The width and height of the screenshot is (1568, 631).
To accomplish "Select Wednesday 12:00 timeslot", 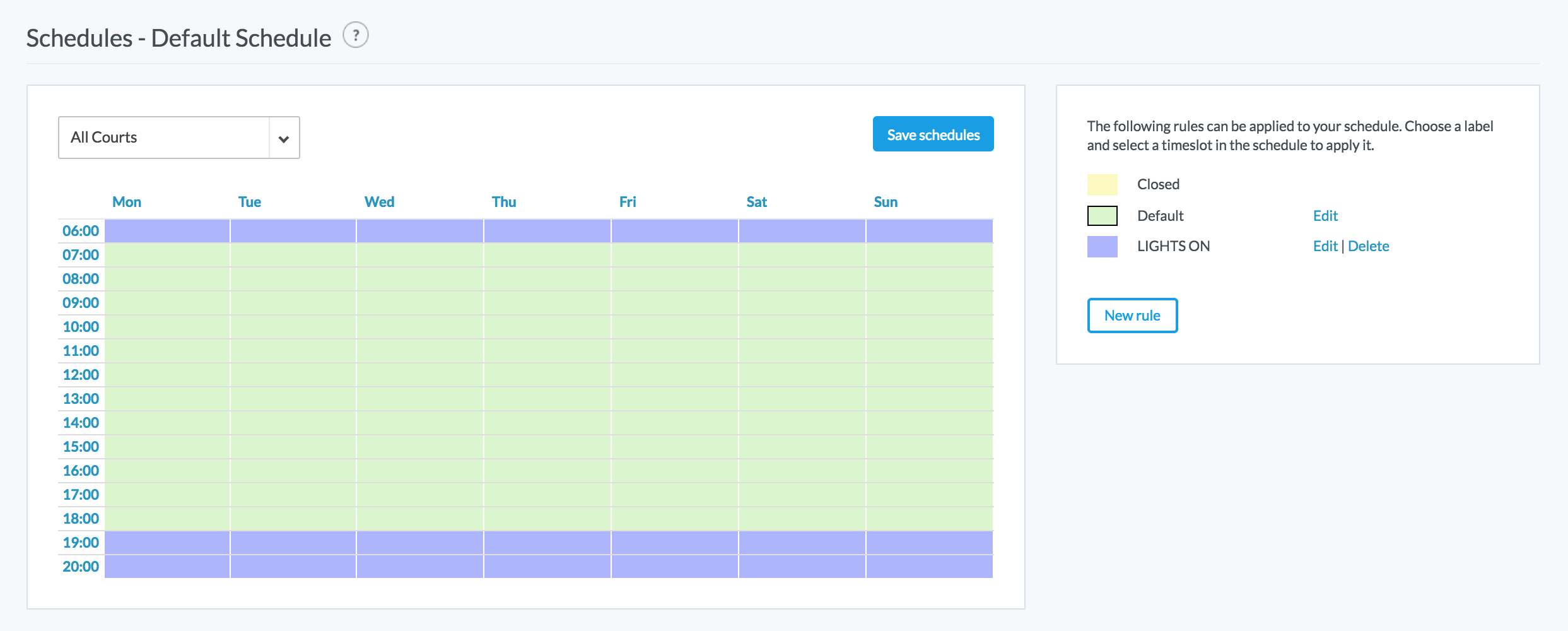I will coord(420,375).
